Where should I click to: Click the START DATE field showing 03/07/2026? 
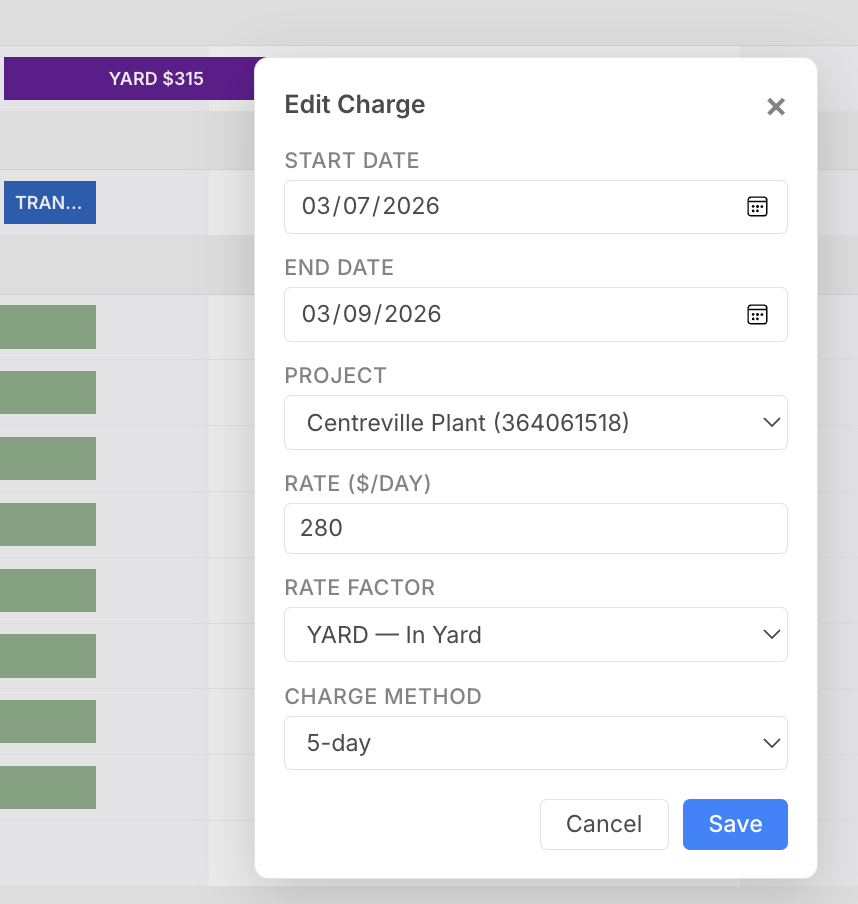[x=450, y=206]
